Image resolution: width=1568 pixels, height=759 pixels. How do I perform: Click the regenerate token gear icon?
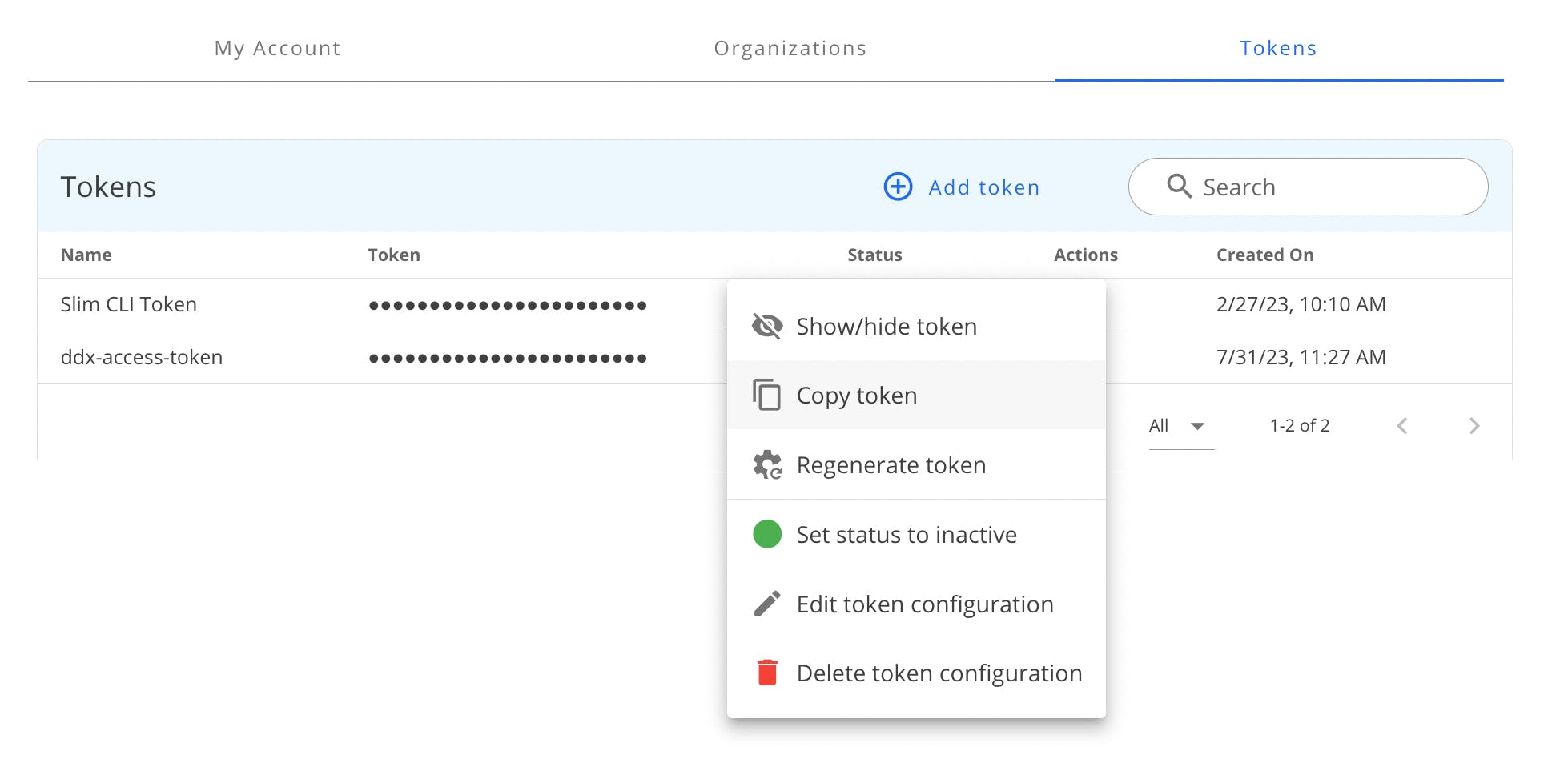click(766, 465)
